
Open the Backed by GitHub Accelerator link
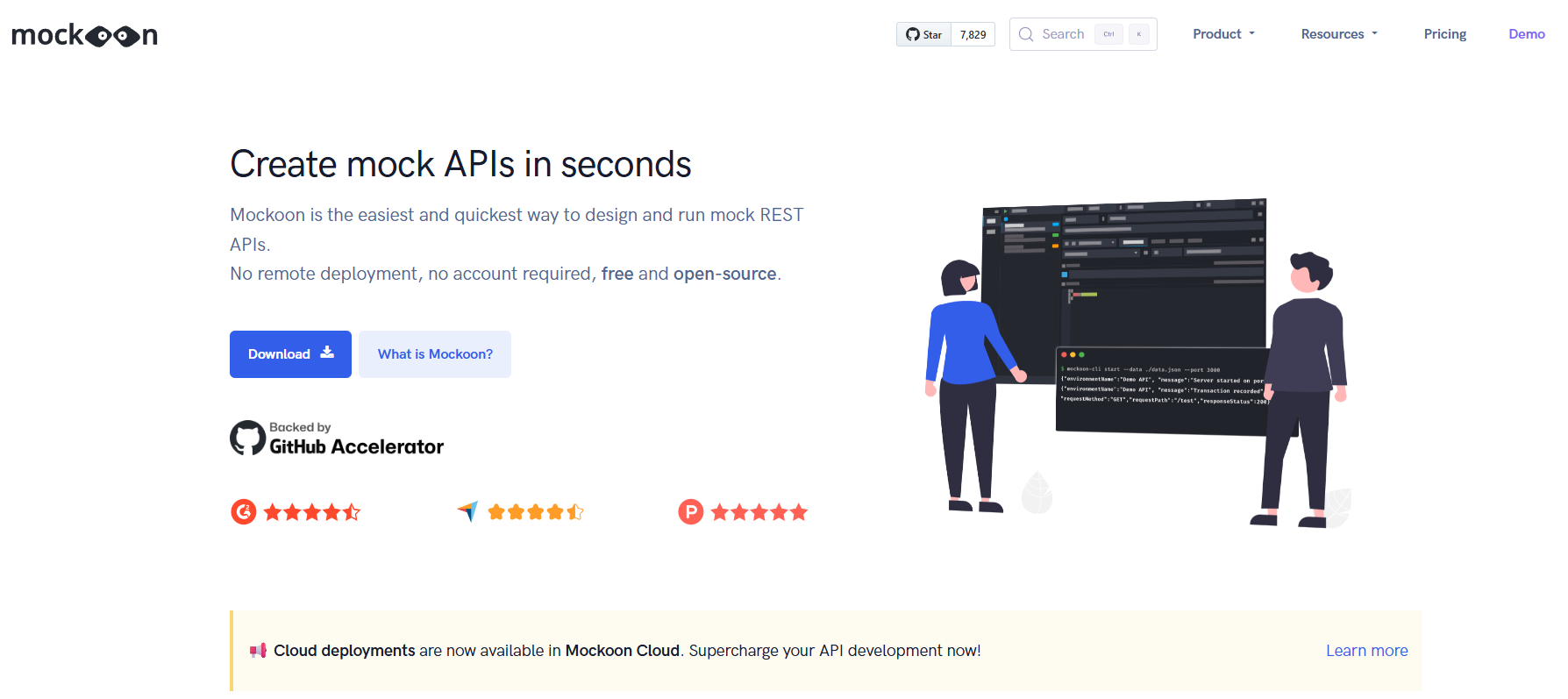(x=356, y=439)
